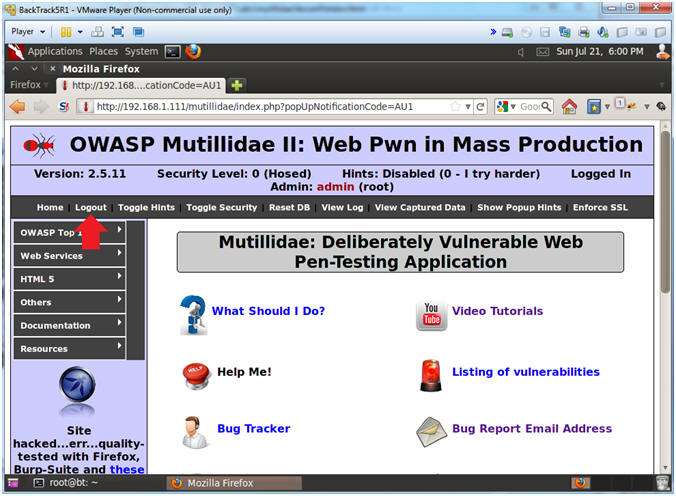Expand the Web Services sidebar menu
This screenshot has width=676, height=496.
69,255
